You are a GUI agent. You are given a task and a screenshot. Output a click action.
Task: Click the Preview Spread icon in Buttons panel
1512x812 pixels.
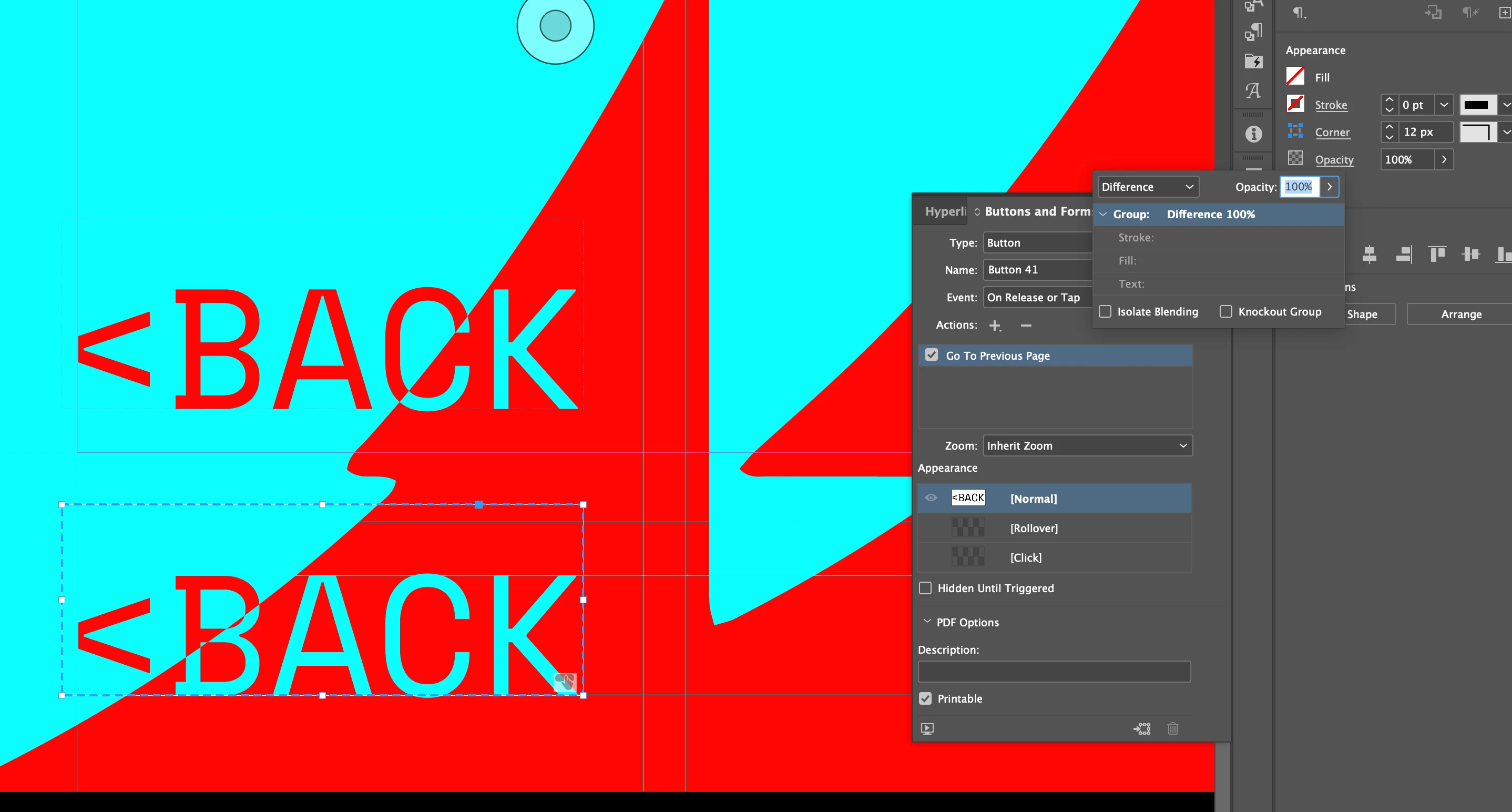tap(927, 728)
